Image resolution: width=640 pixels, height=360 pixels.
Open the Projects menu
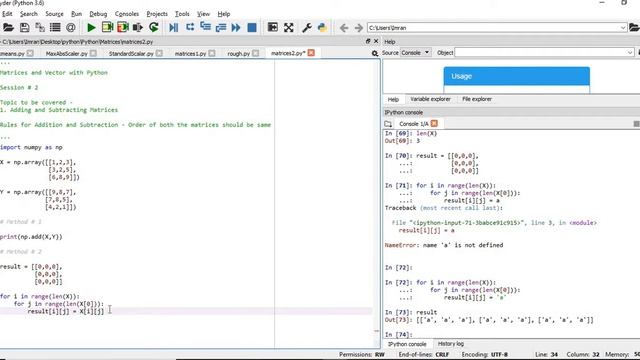click(x=157, y=14)
